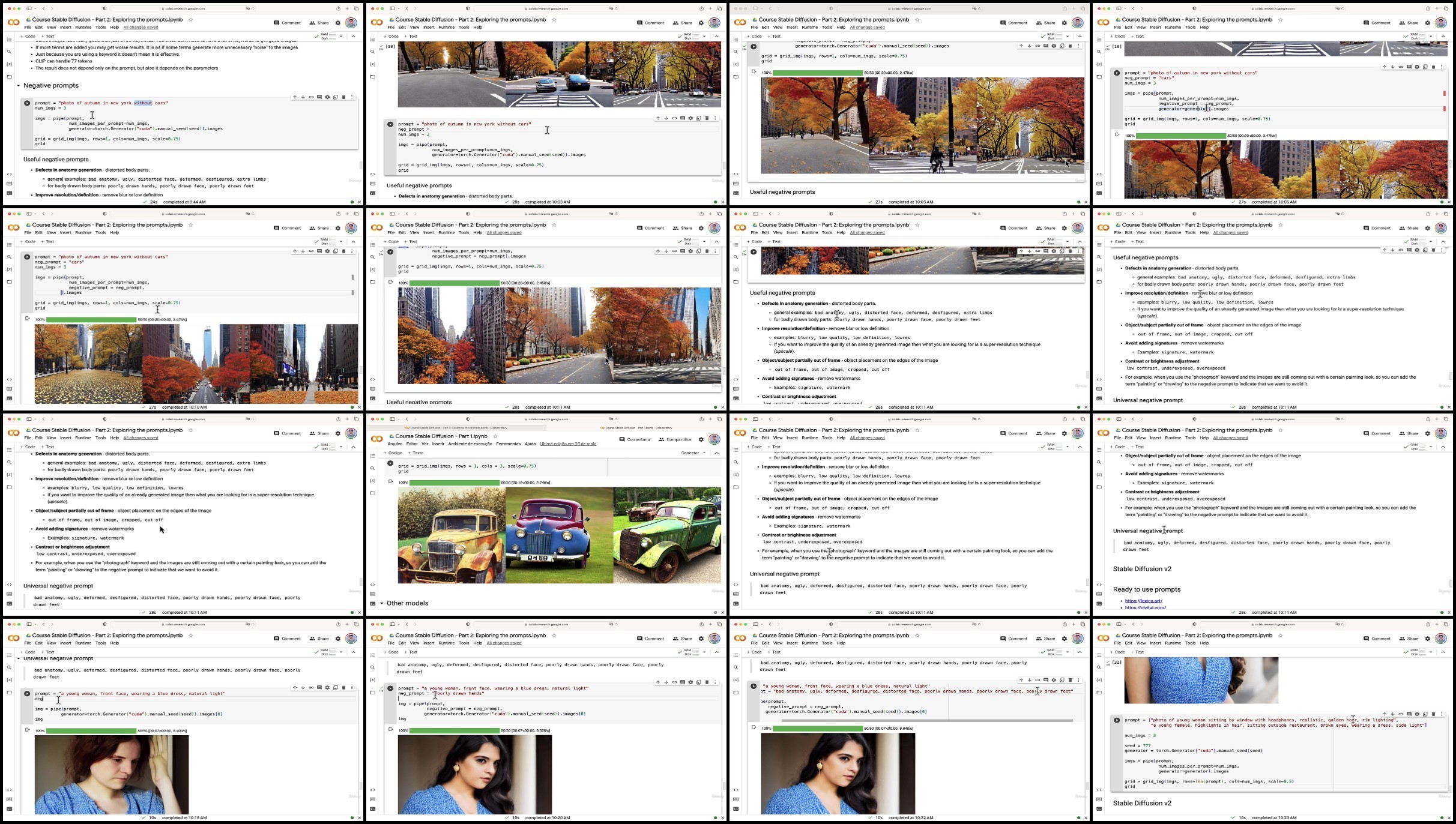The height and width of the screenshot is (824, 1456).
Task: Add a Text cell in the 9:44 AM panel
Action: [x=47, y=37]
